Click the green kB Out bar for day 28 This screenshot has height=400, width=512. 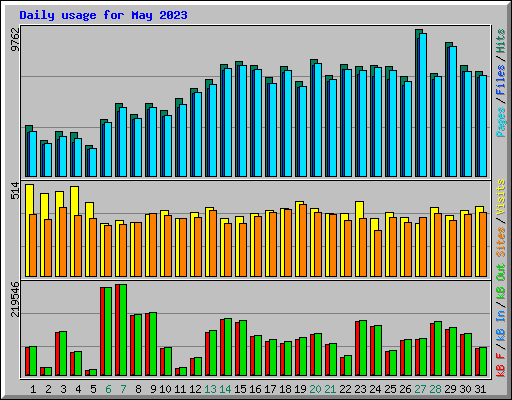438,349
